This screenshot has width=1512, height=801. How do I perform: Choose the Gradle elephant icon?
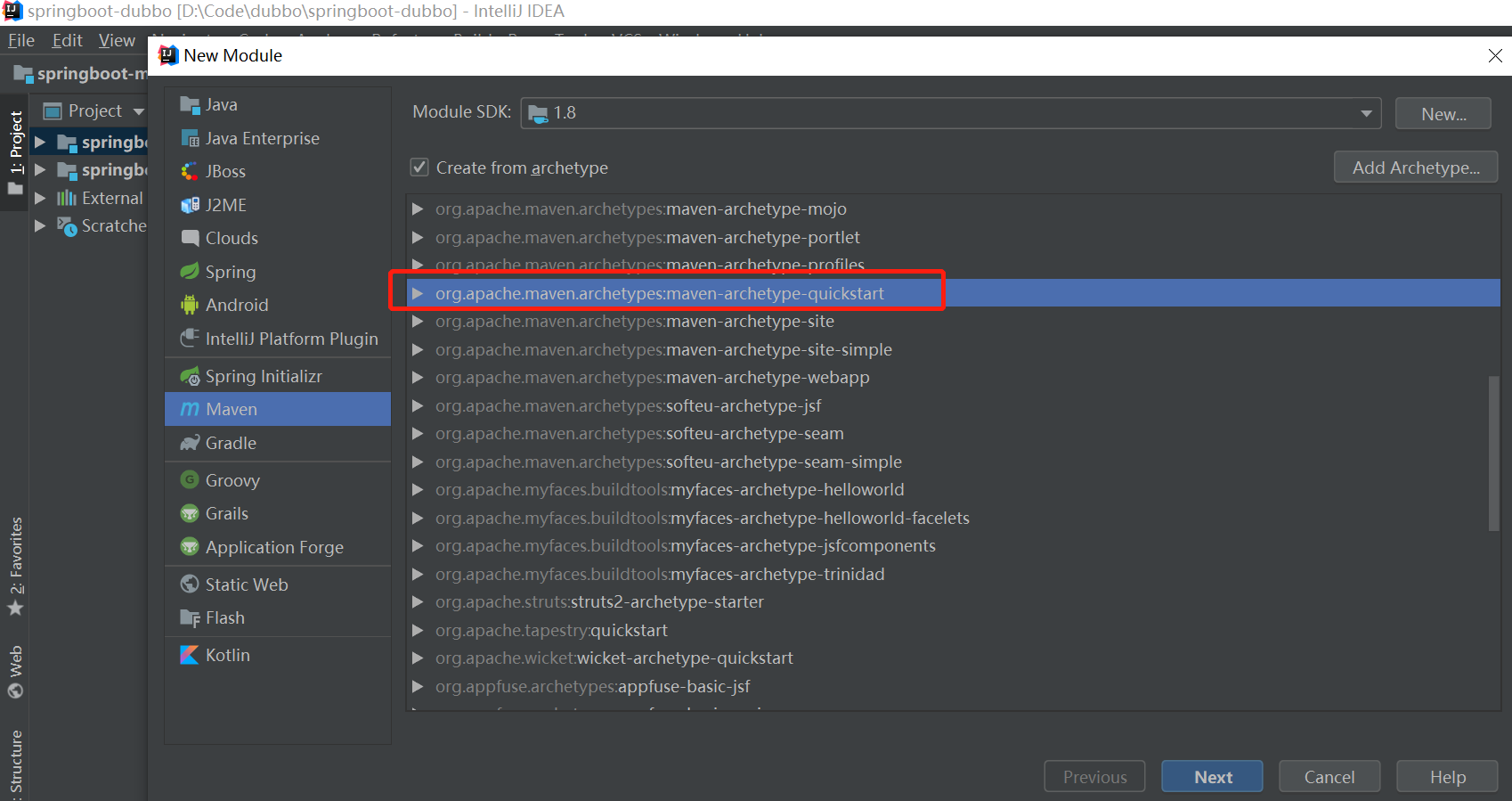point(190,443)
